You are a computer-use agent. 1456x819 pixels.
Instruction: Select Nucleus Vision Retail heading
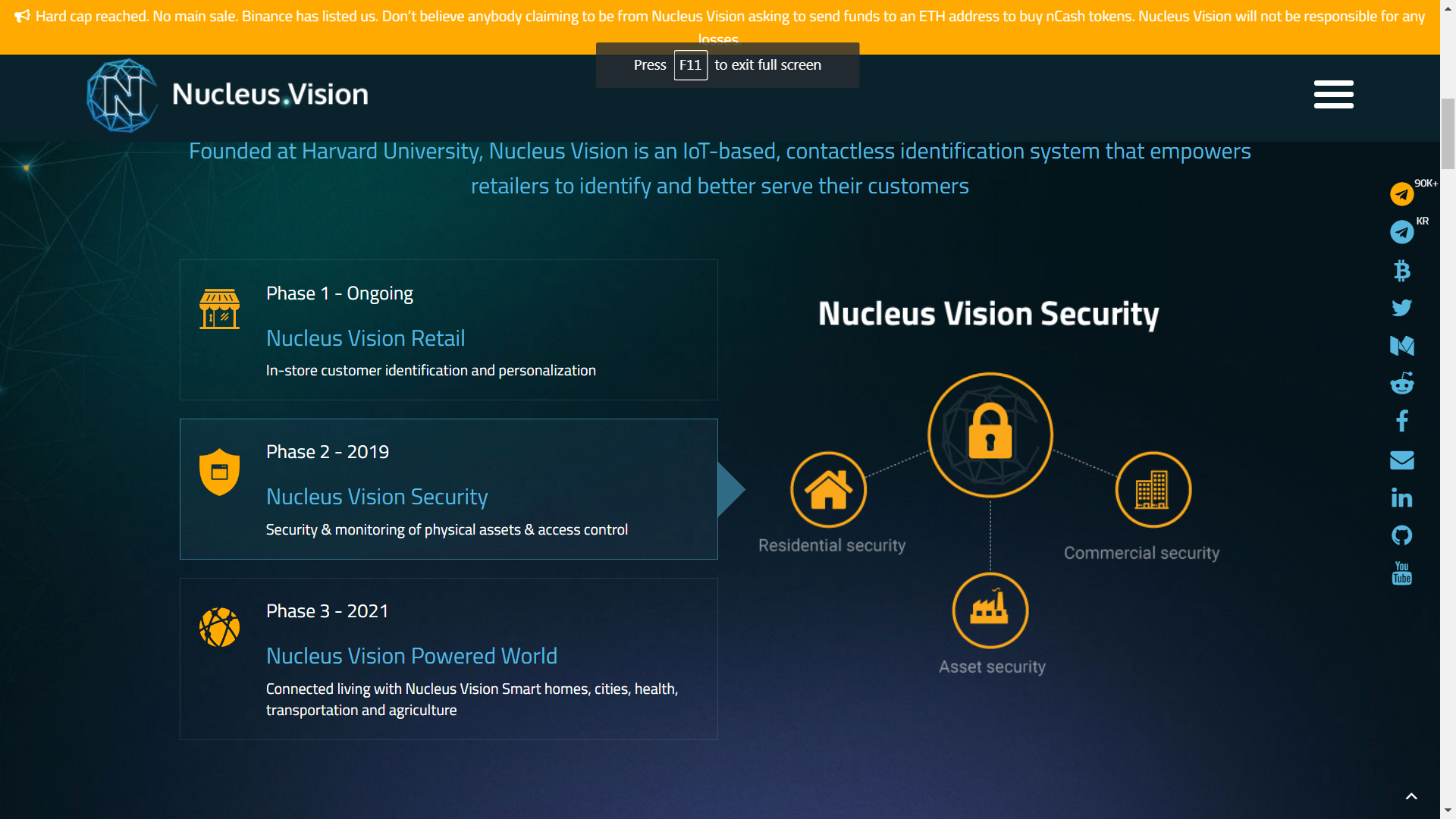(366, 338)
